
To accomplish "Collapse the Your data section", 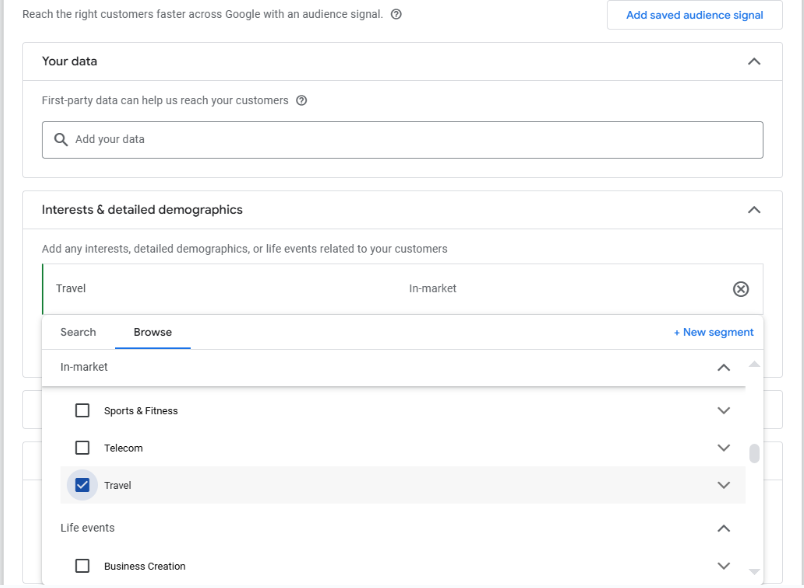I will 754,62.
